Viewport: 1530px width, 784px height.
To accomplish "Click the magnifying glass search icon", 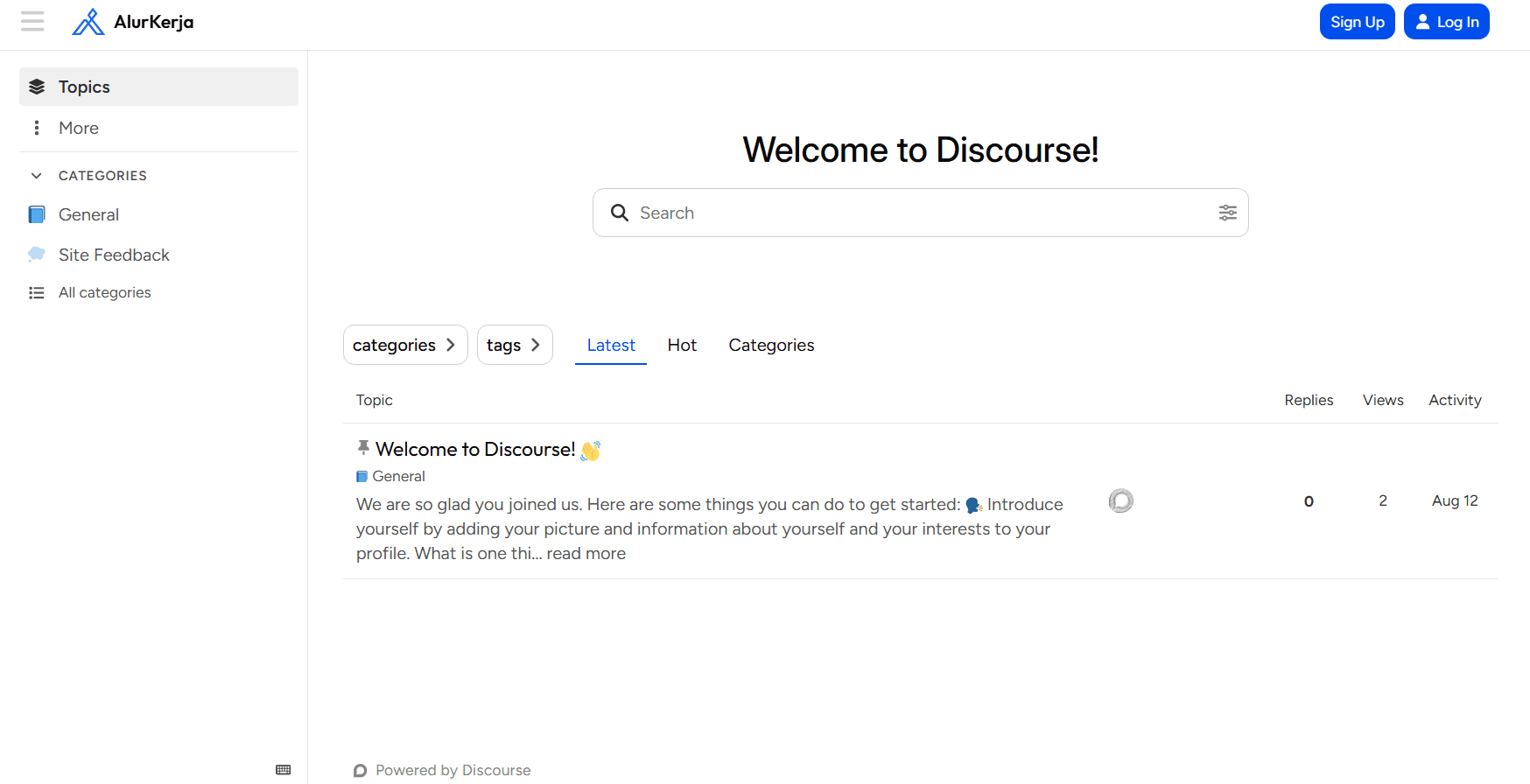I will [620, 213].
